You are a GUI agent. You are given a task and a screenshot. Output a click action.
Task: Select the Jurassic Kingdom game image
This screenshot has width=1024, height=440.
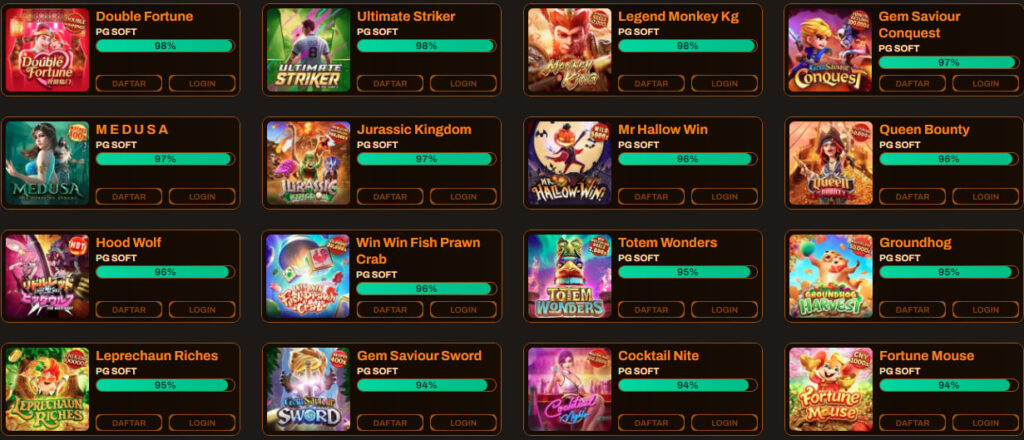click(x=308, y=163)
